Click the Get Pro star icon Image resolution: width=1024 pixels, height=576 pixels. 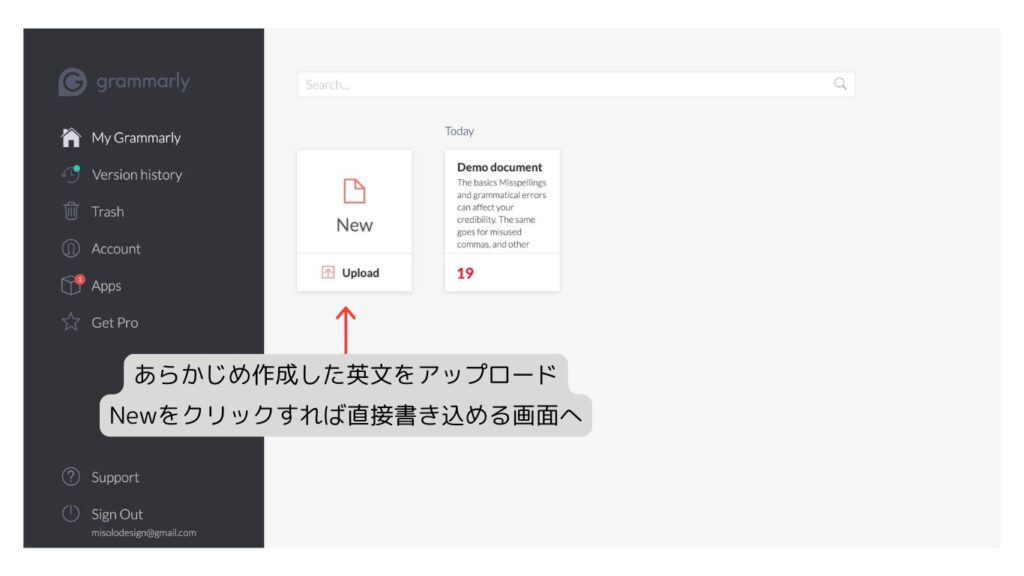tap(71, 322)
